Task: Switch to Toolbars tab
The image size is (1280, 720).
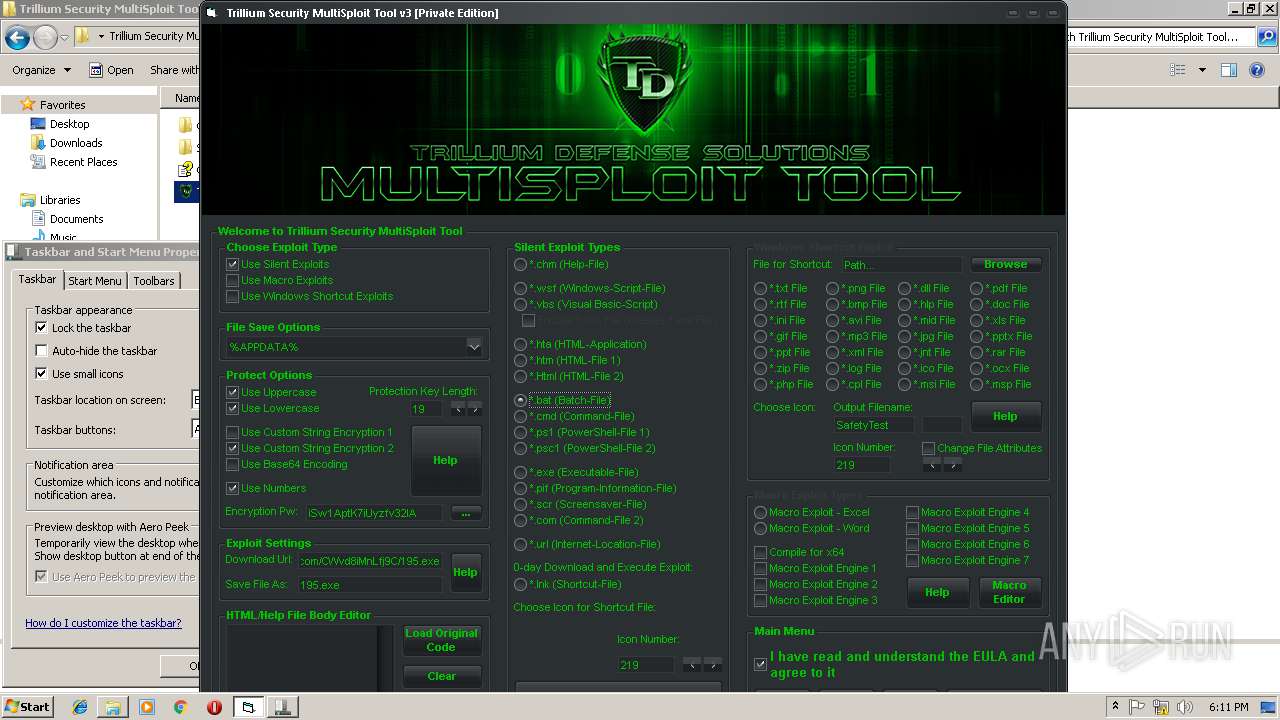Action: [154, 281]
